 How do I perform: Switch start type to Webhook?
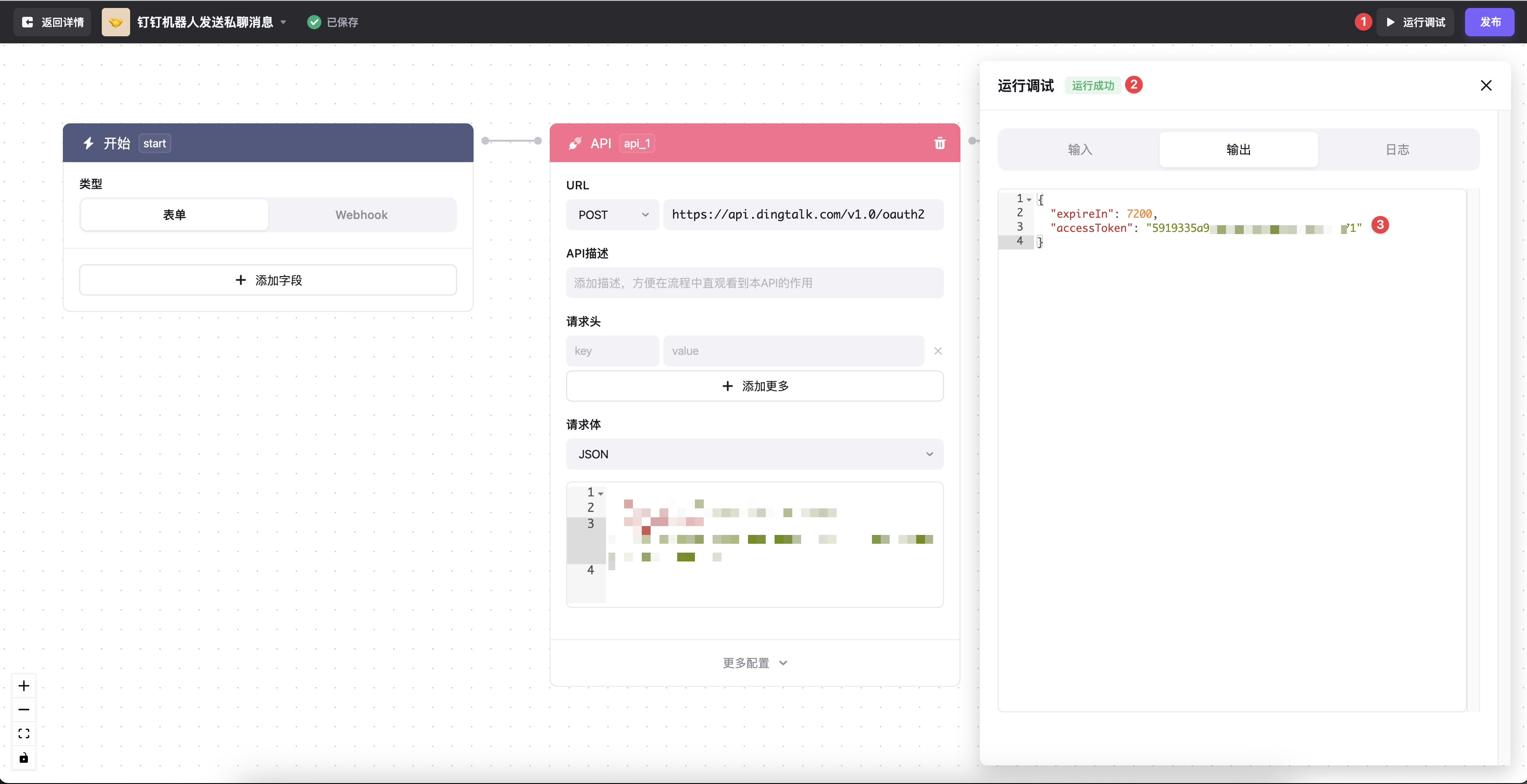362,215
